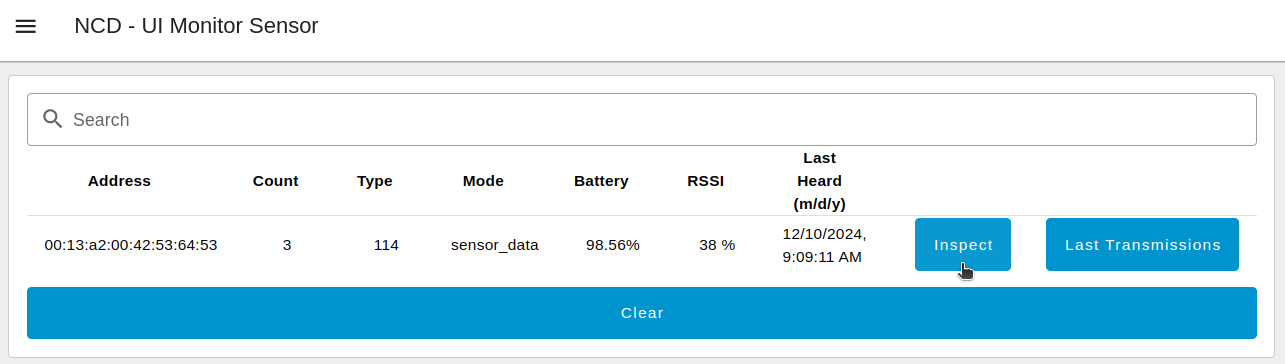Open the hamburger navigation menu
1285x364 pixels.
click(26, 26)
